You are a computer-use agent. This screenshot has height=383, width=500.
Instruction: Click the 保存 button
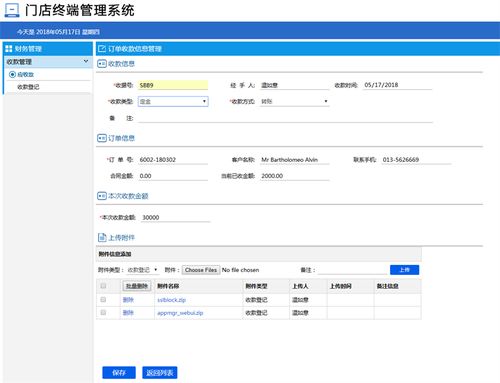click(119, 372)
